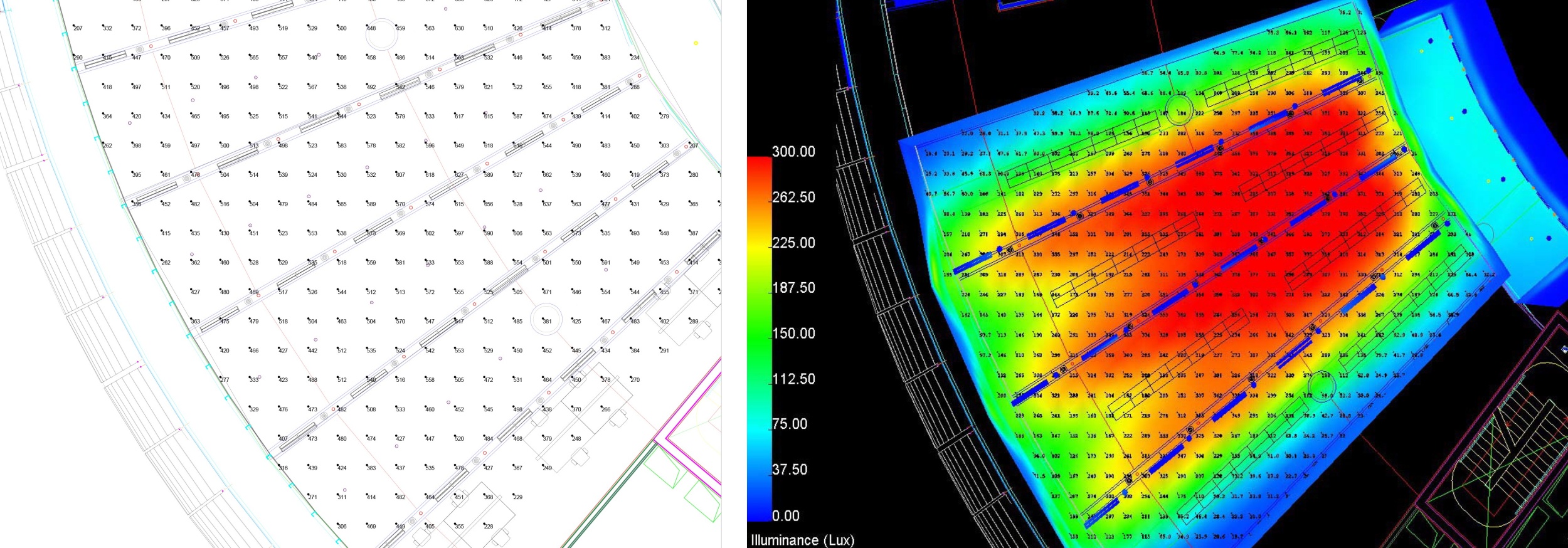
Task: Click the yellow dot marker on the floor plan
Action: [696, 43]
